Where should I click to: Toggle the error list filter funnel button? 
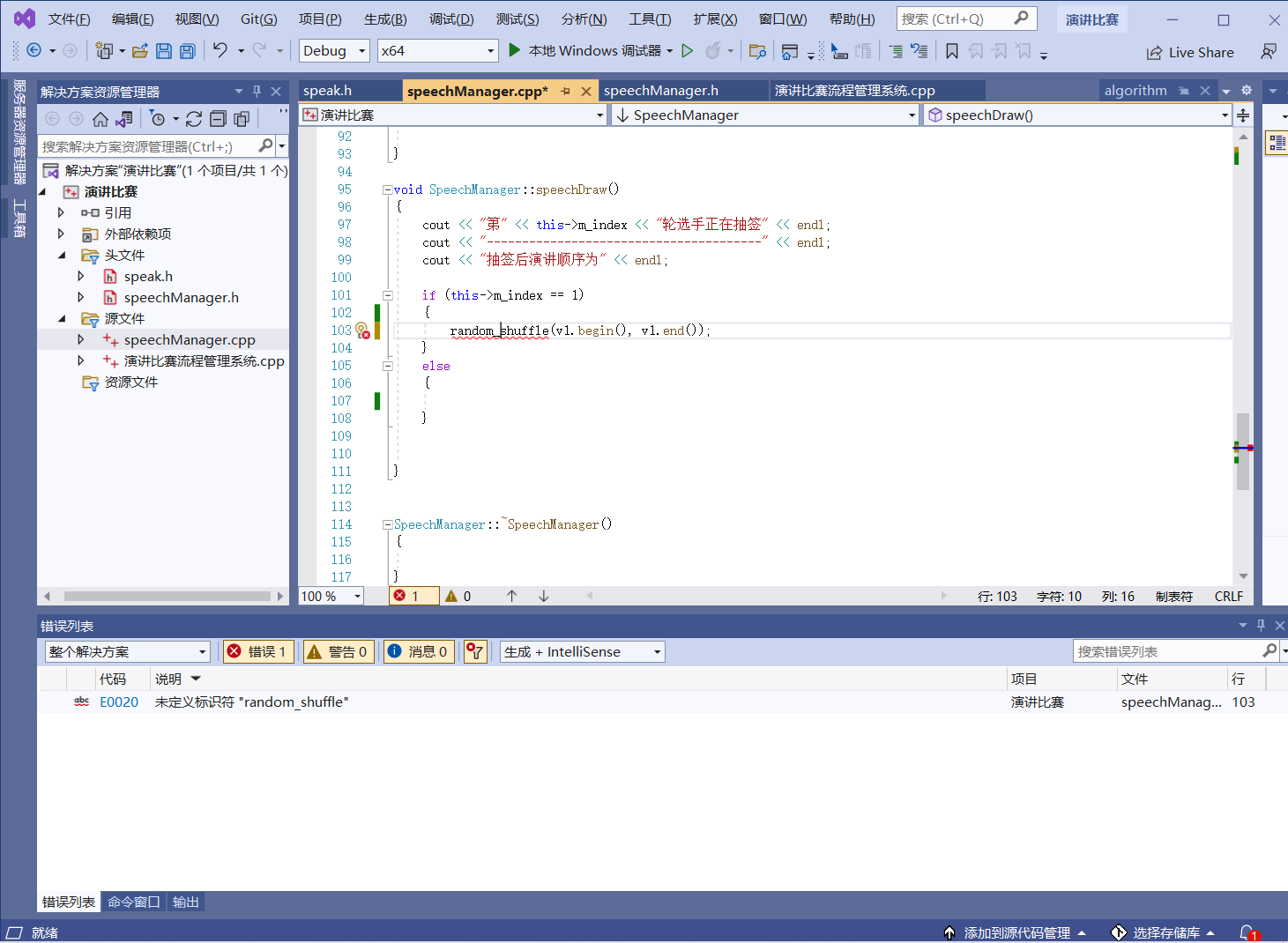click(475, 651)
